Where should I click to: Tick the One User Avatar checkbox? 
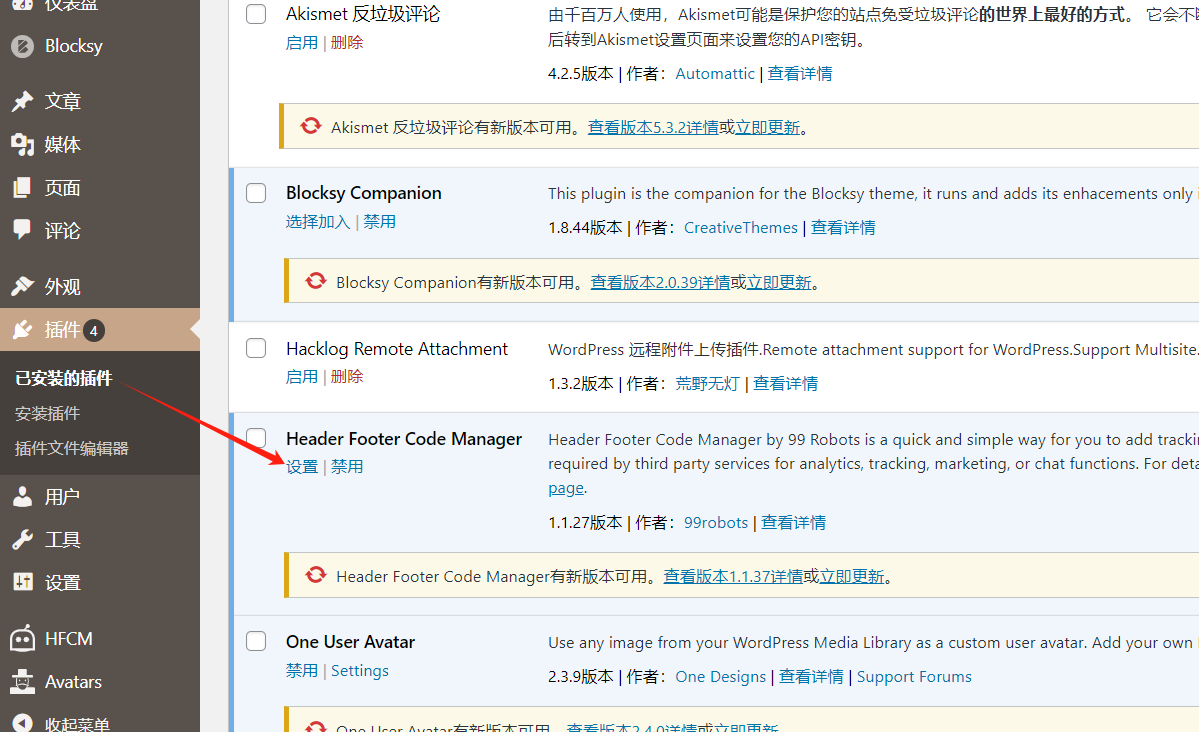(x=256, y=641)
